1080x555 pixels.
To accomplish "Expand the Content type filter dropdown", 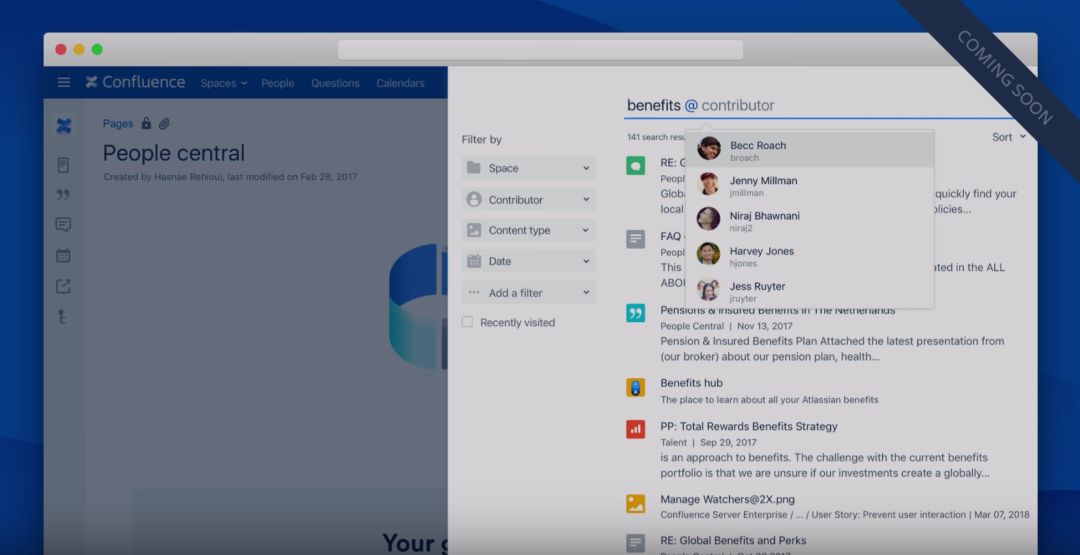I will pos(528,230).
